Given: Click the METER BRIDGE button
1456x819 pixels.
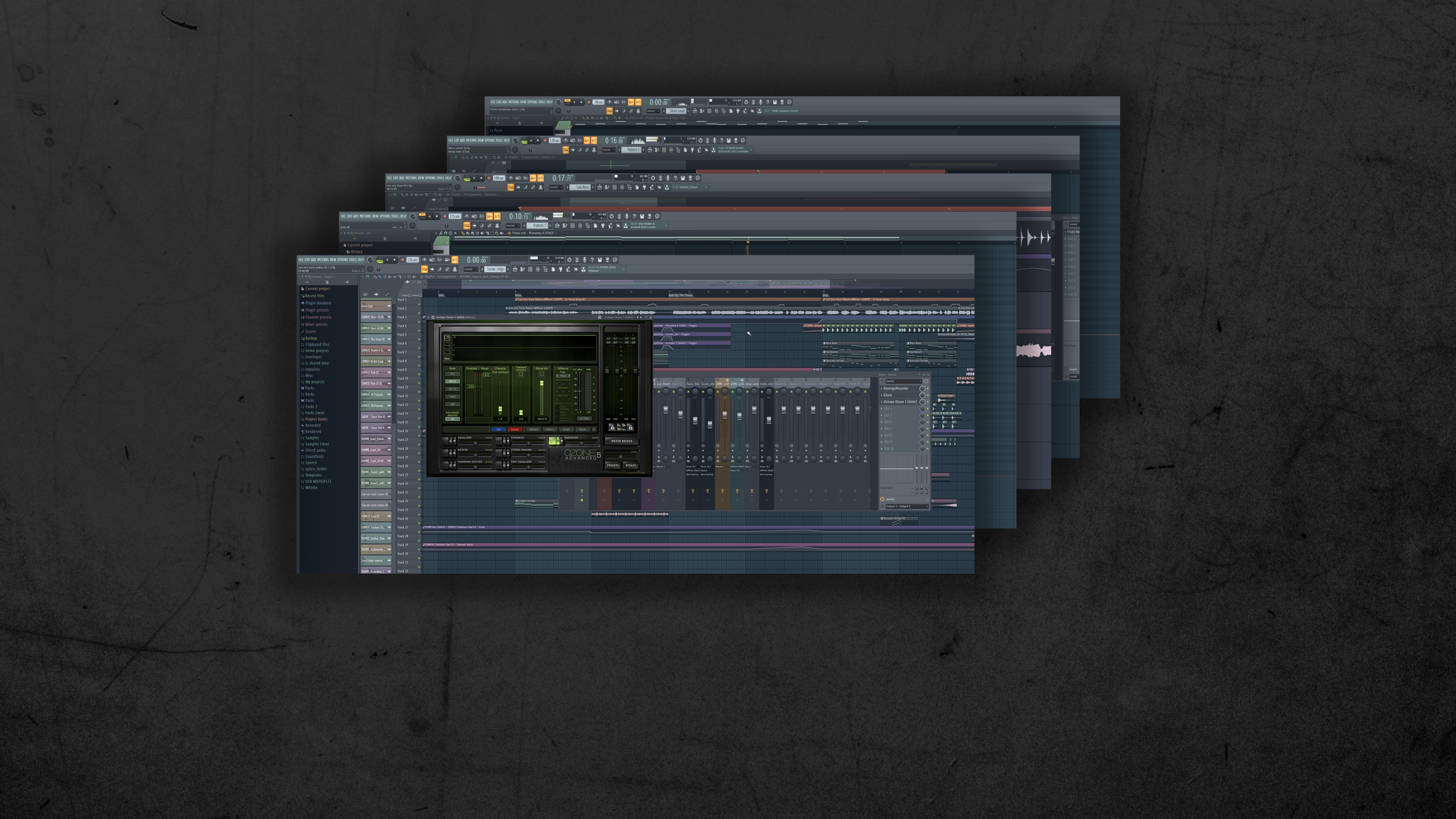Looking at the screenshot, I should [x=622, y=441].
